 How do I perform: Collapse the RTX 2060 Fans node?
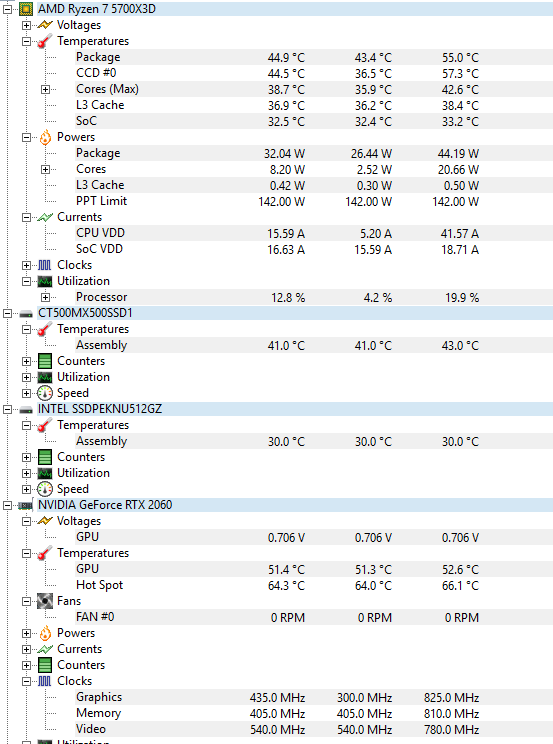click(27, 601)
